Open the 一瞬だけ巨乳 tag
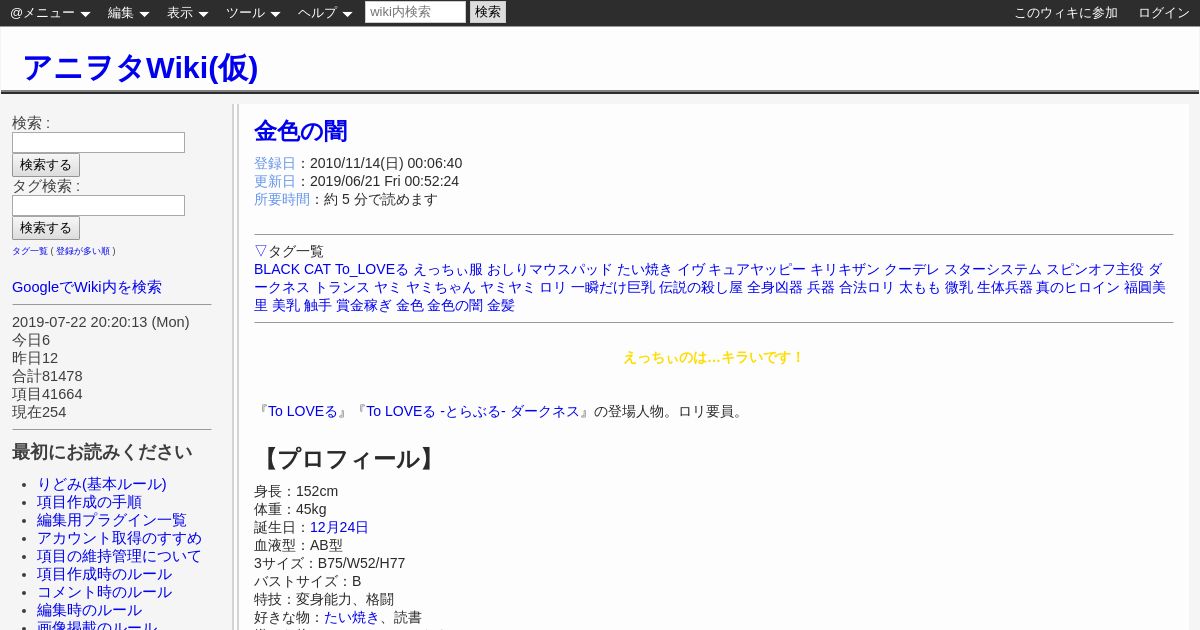This screenshot has height=630, width=1200. 613,287
